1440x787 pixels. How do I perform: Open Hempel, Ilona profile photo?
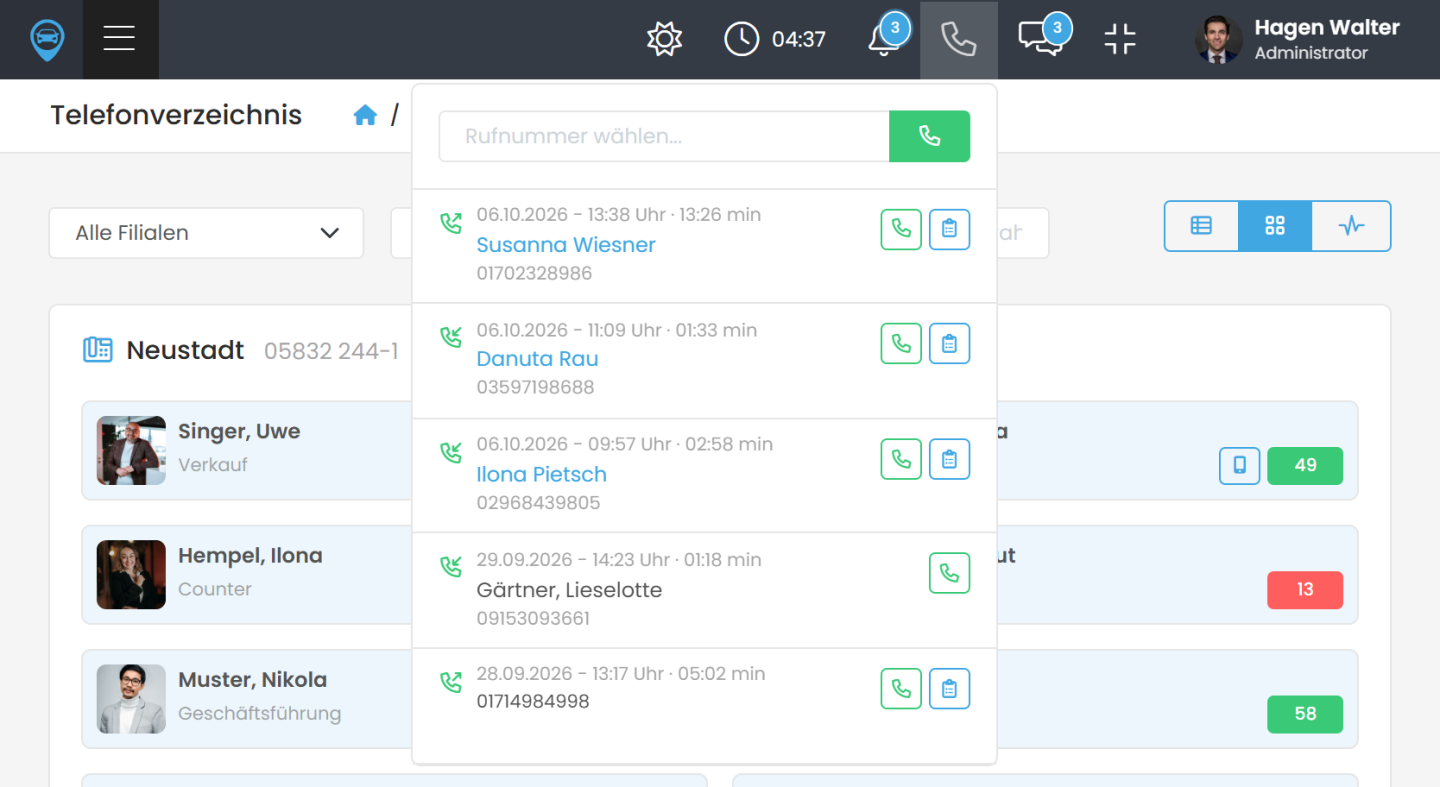coord(131,575)
